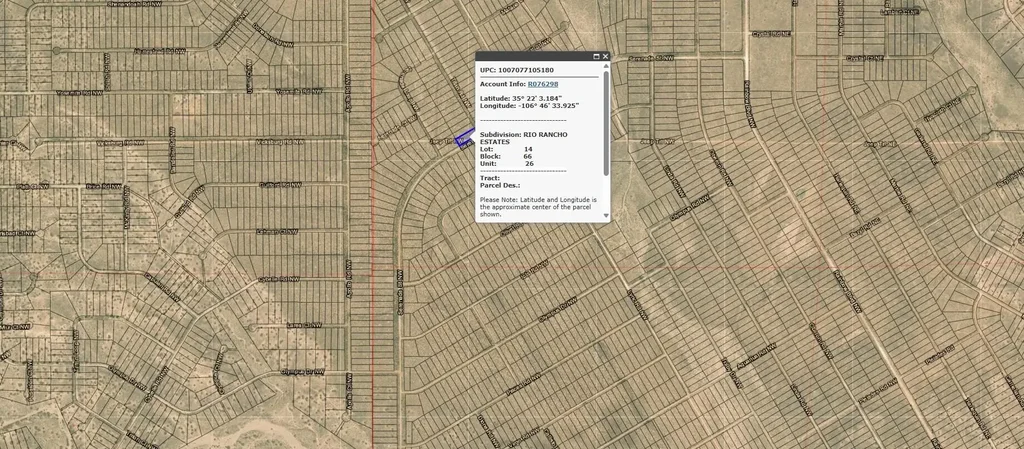Screen dimensions: 1024x449
Task: Click the Unit 26 line in popup
Action: [x=507, y=164]
